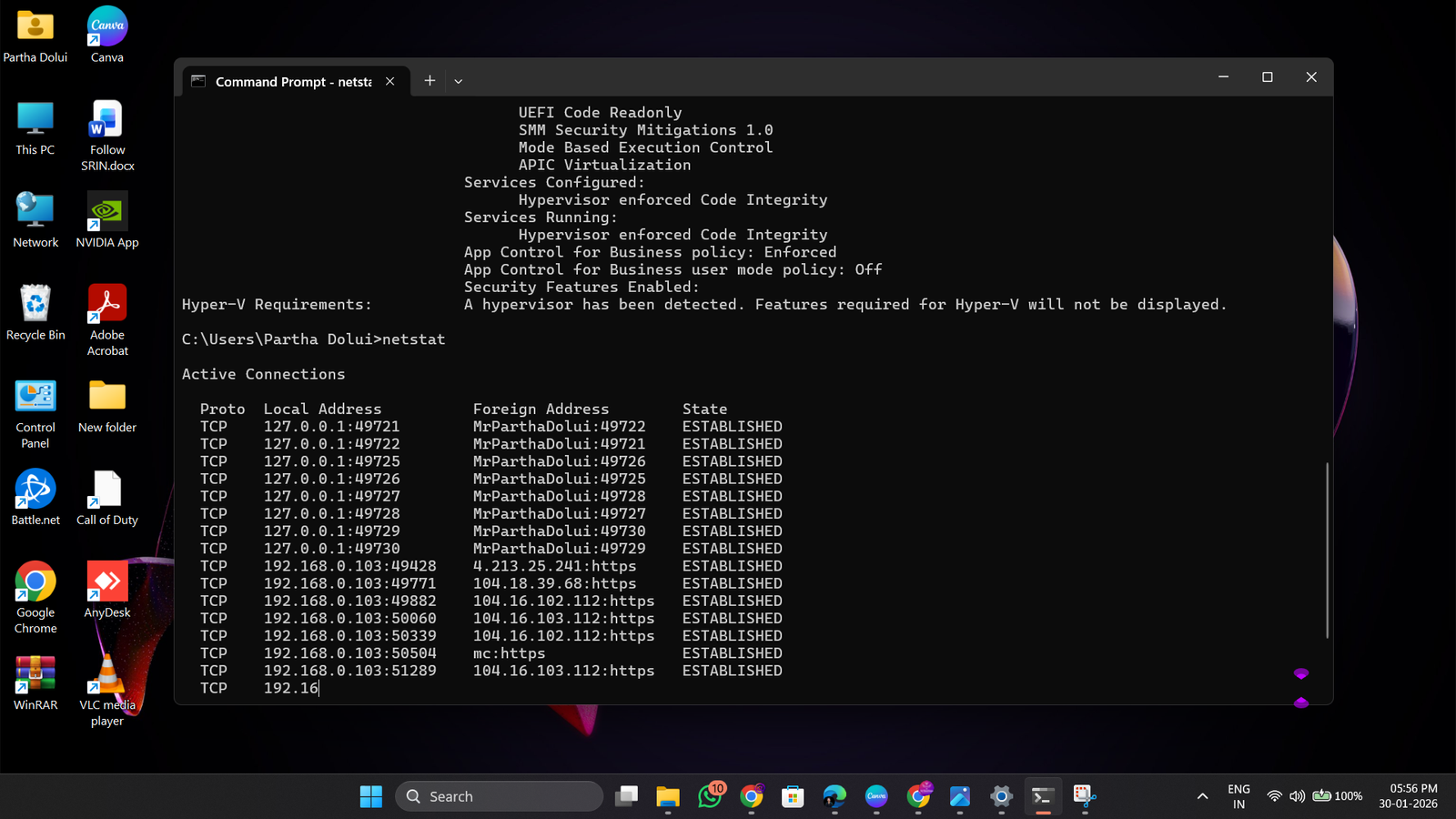Switch input language via ENG IN indicator
1456x819 pixels.
pyautogui.click(x=1238, y=795)
